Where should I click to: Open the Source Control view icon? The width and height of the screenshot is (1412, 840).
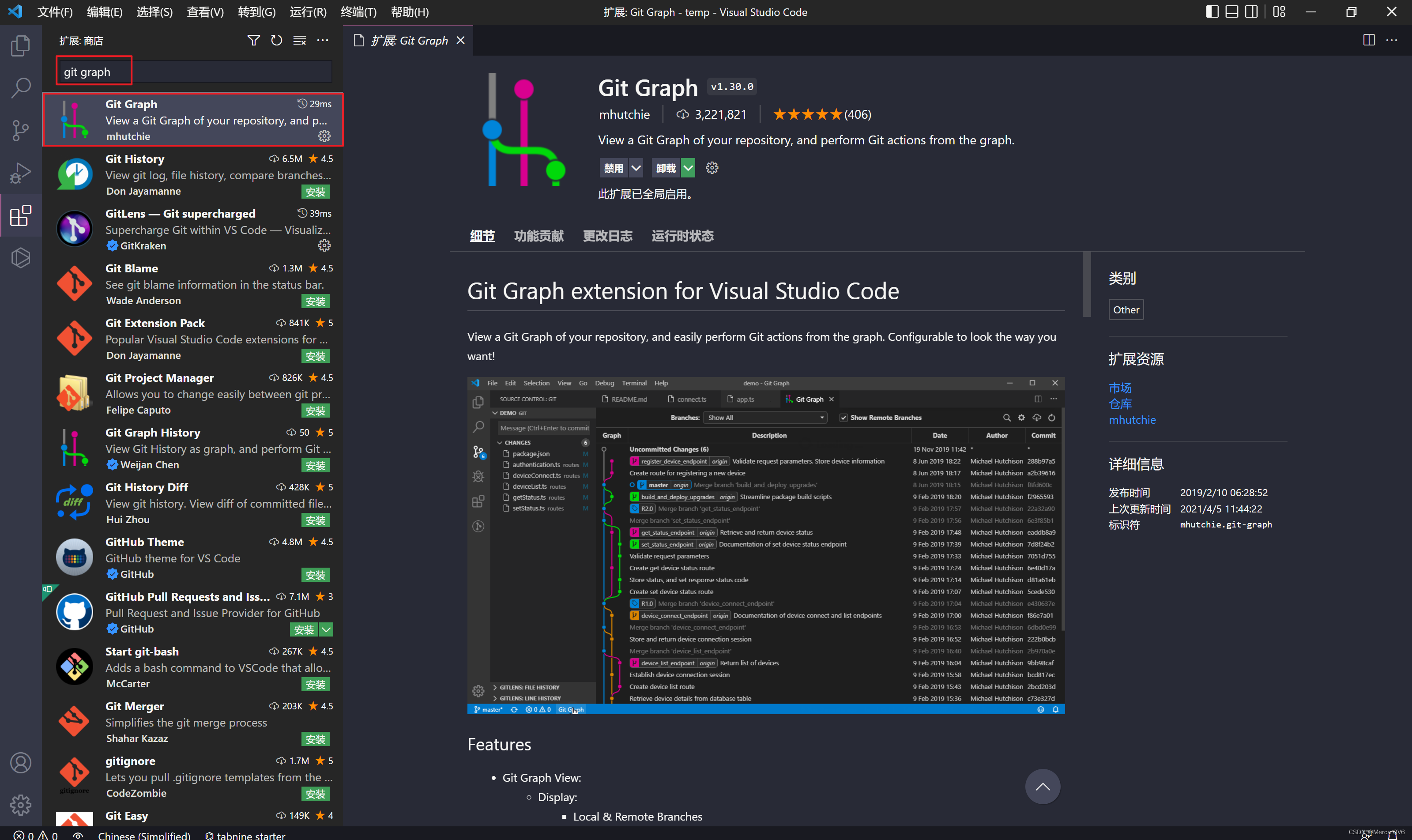(20, 130)
